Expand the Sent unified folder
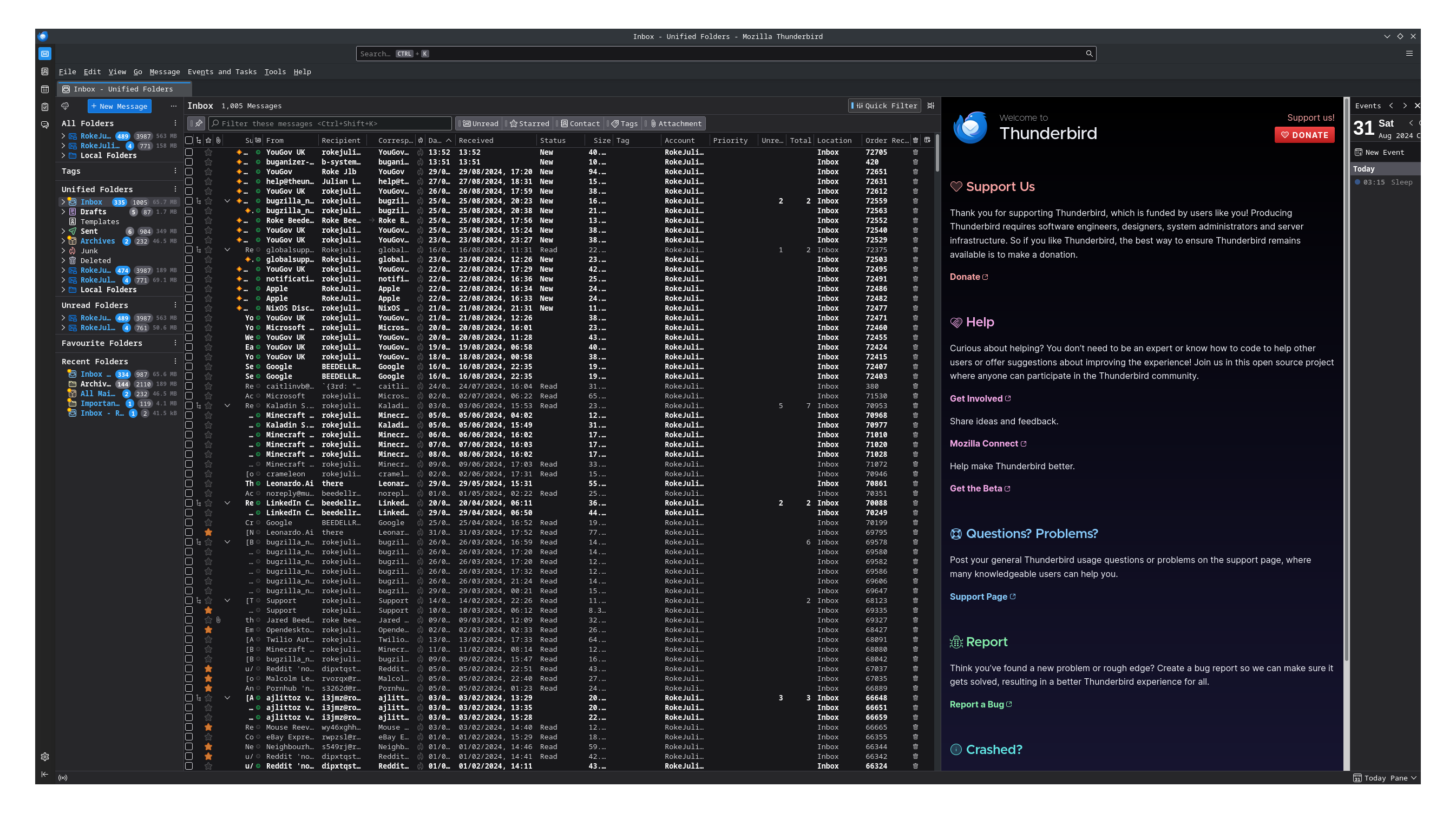This screenshot has width=1456, height=826. coord(63,232)
